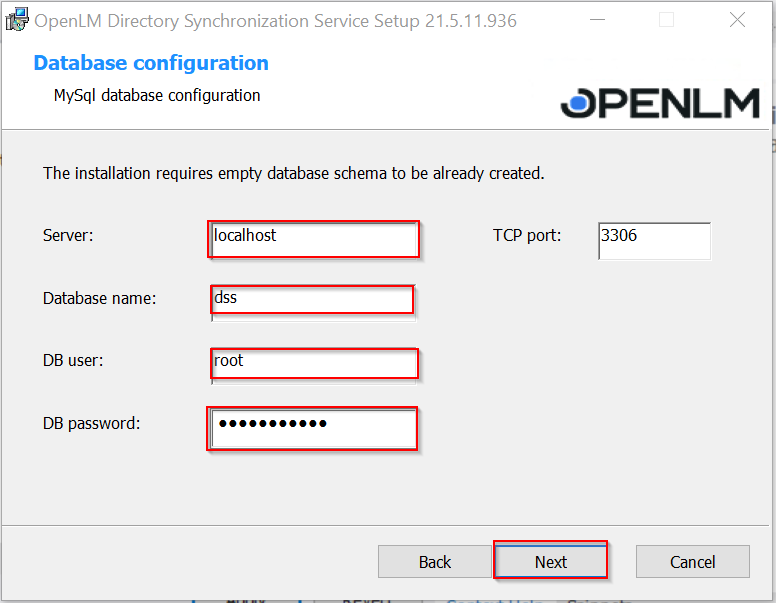This screenshot has height=603, width=776.
Task: Click the 'Server:' label
Action: (x=68, y=236)
